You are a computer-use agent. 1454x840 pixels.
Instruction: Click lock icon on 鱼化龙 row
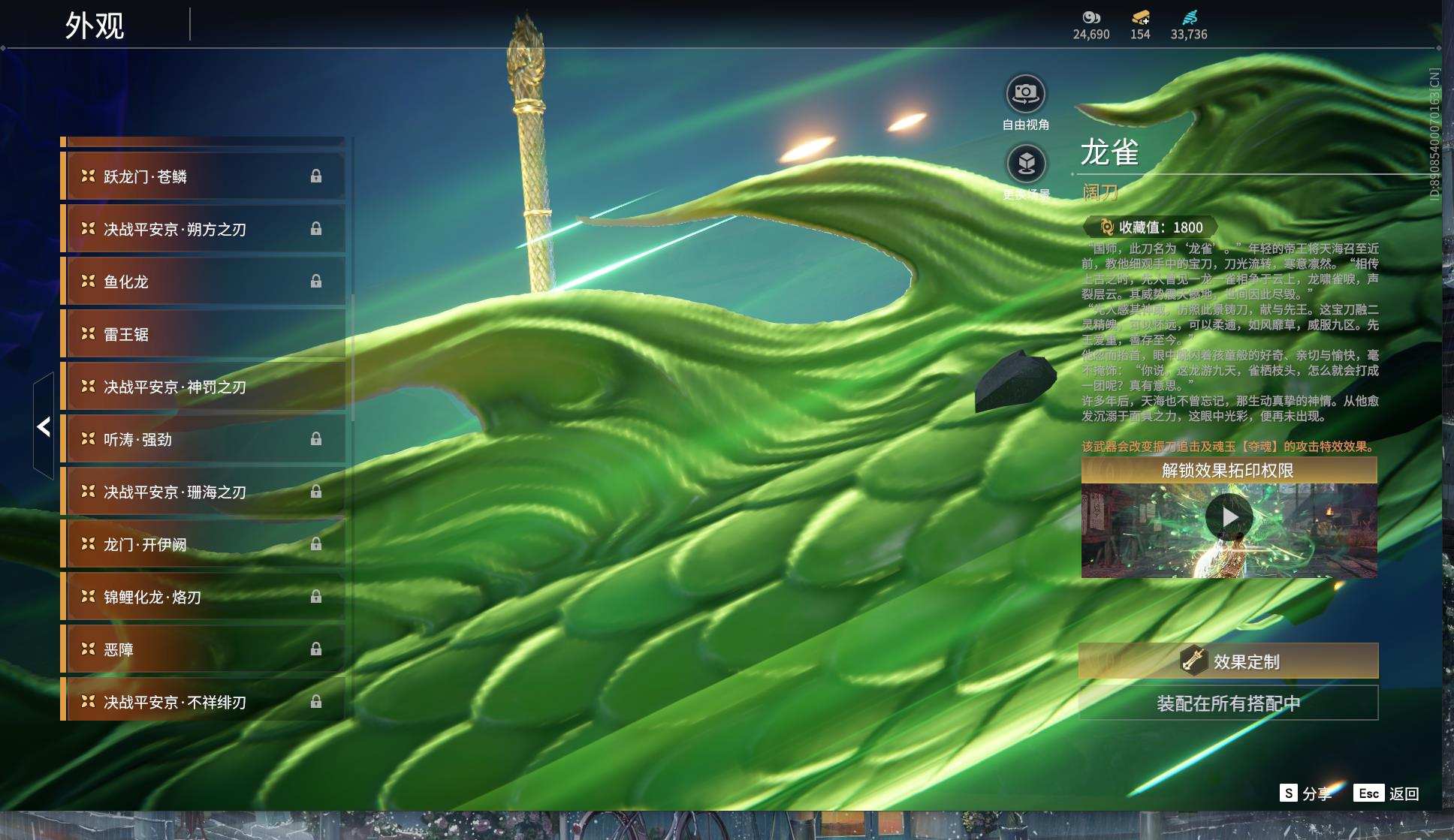click(x=316, y=281)
